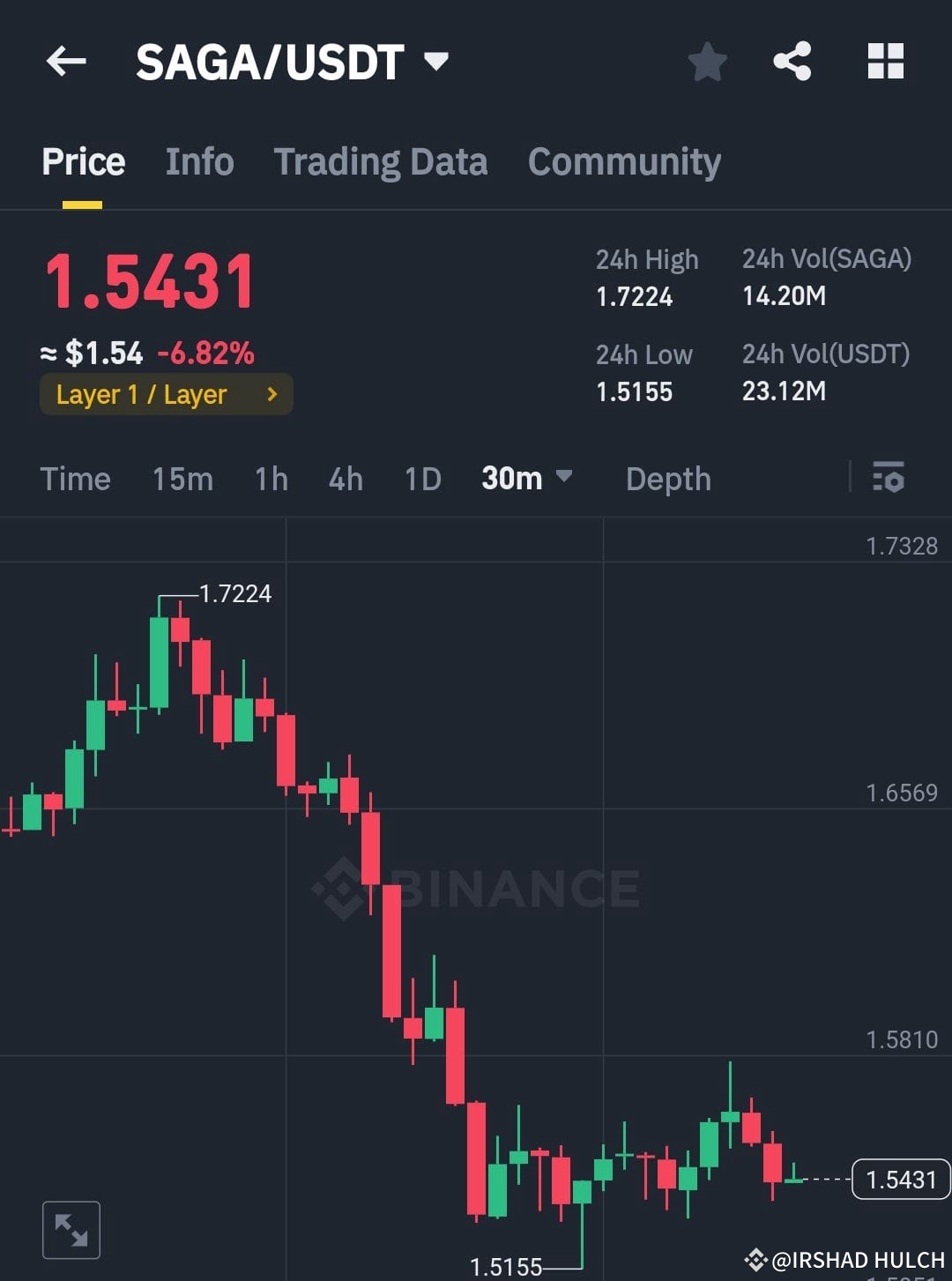Open the Community tab
Viewport: 952px width, 1281px height.
tap(623, 161)
